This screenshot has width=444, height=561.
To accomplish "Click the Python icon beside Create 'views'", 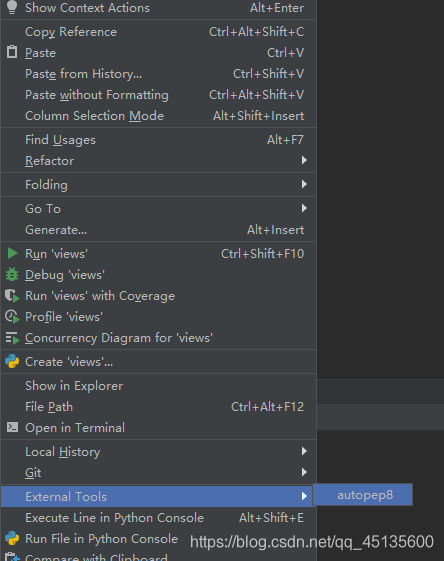I will tap(12, 361).
